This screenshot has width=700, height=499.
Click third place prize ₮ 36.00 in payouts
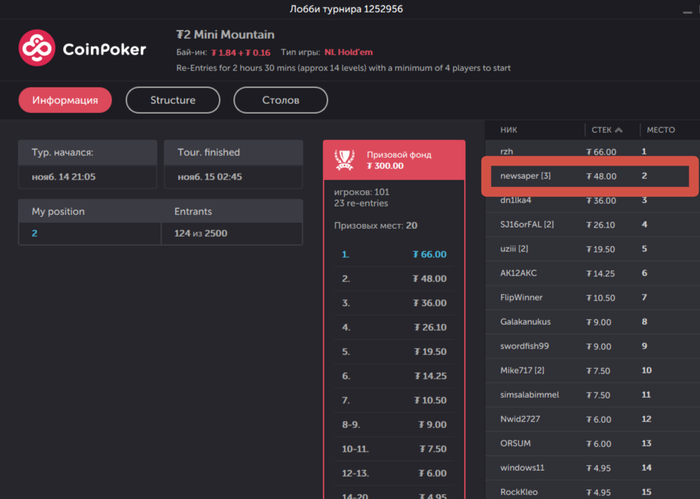click(429, 303)
